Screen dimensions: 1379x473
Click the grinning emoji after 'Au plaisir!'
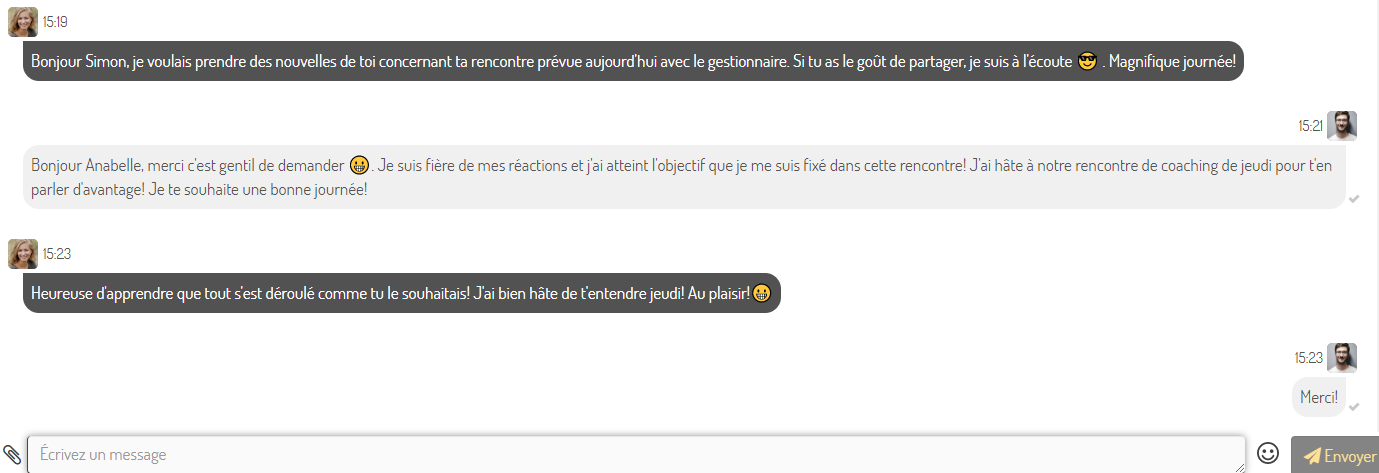762,294
